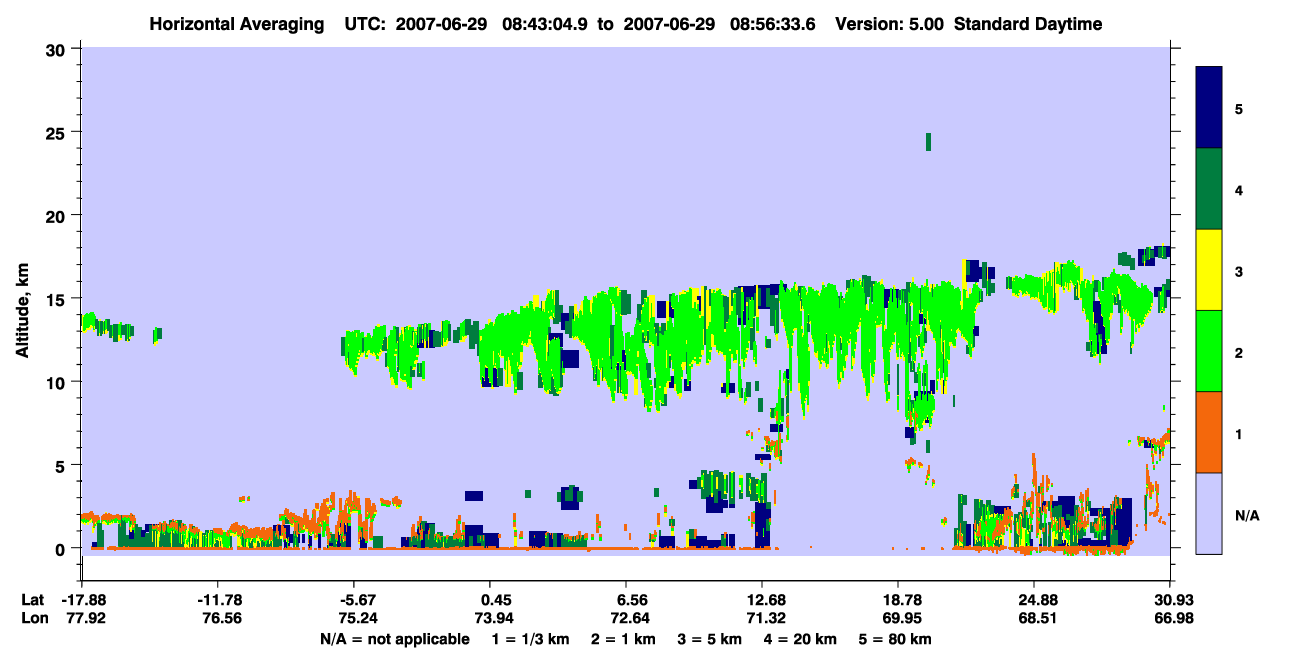Click the yellow colorbar segment labeled 3
Image resolution: width=1300 pixels, height=667 pixels.
coord(1209,270)
